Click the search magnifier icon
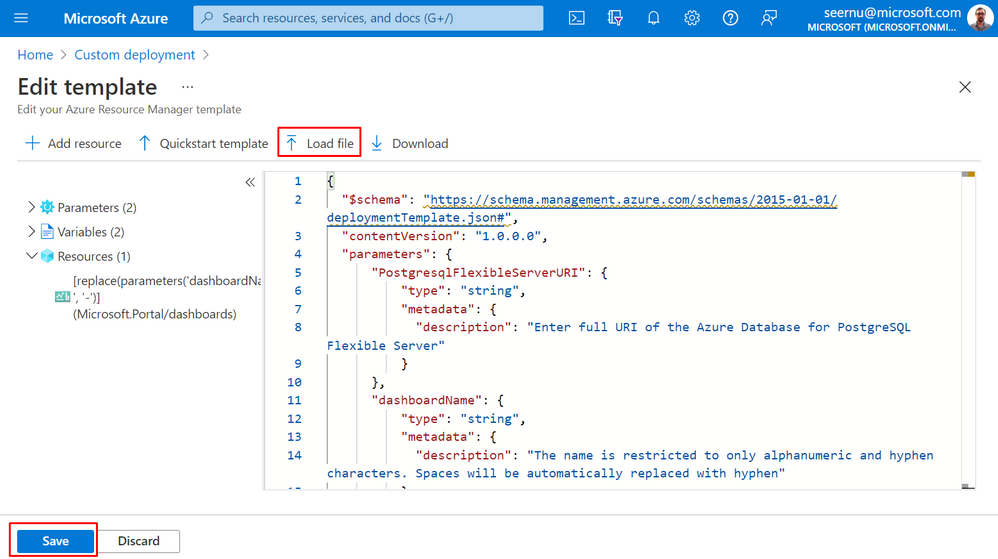Viewport: 998px width, 559px height. click(207, 18)
